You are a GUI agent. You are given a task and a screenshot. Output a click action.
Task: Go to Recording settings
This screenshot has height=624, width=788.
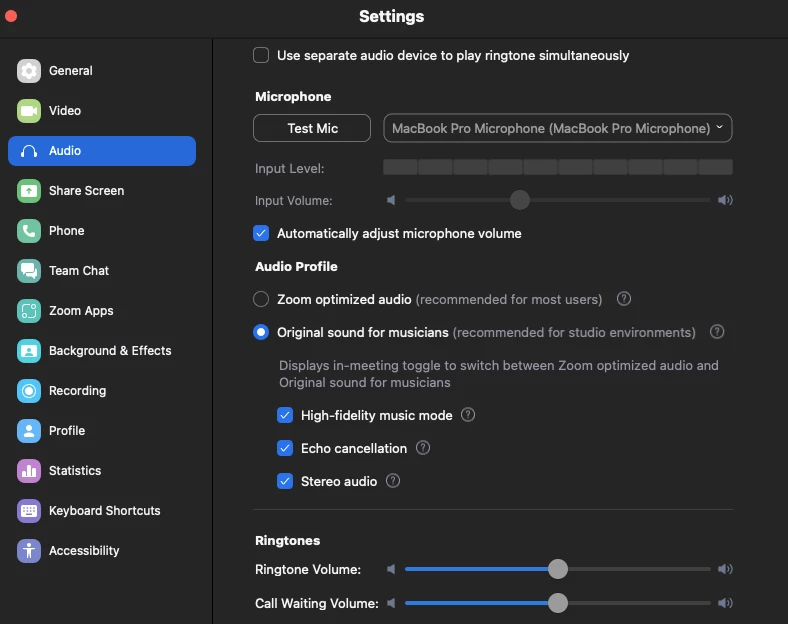pos(102,391)
